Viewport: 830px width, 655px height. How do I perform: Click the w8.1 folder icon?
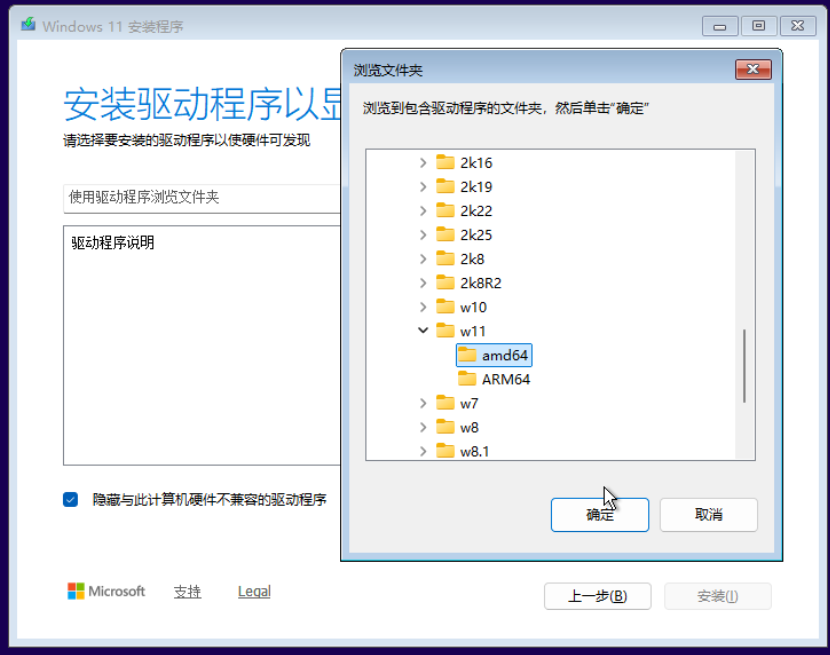click(x=446, y=451)
